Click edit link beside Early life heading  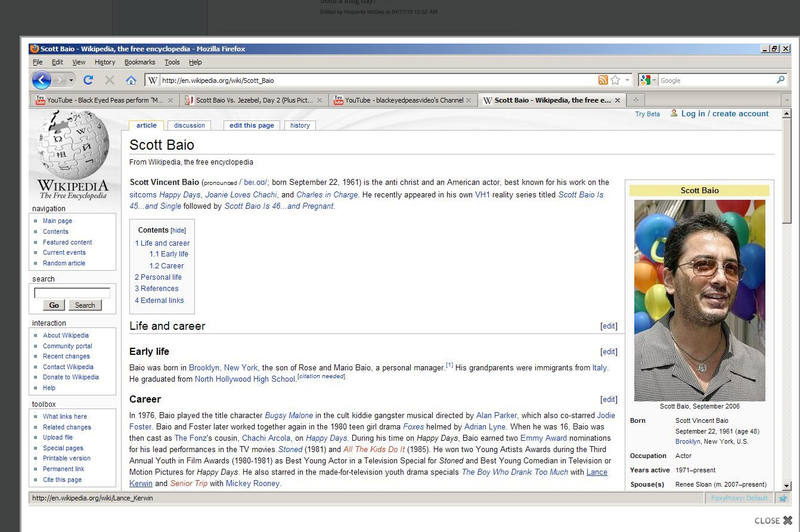[x=609, y=351]
